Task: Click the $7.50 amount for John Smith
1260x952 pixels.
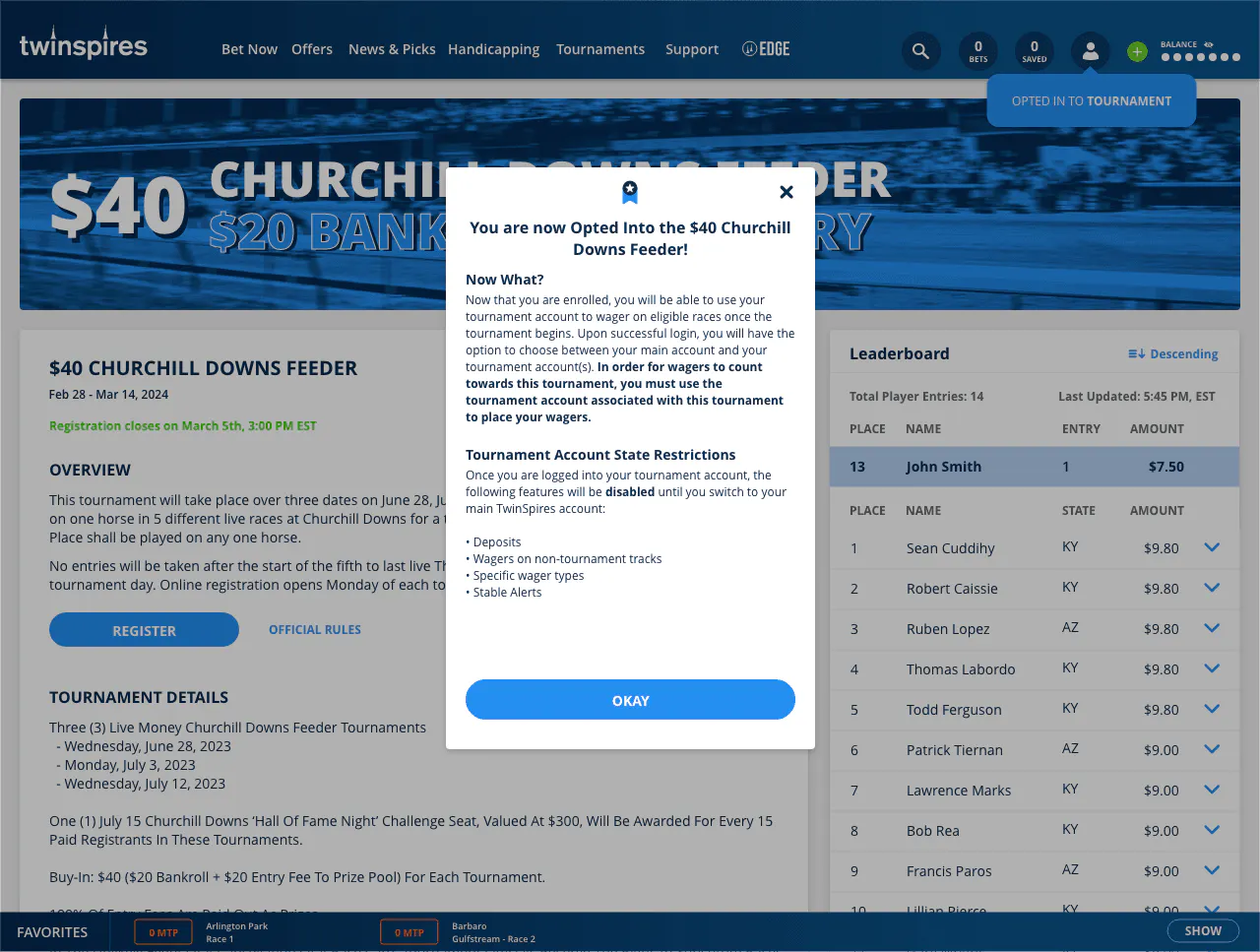Action: [1166, 467]
